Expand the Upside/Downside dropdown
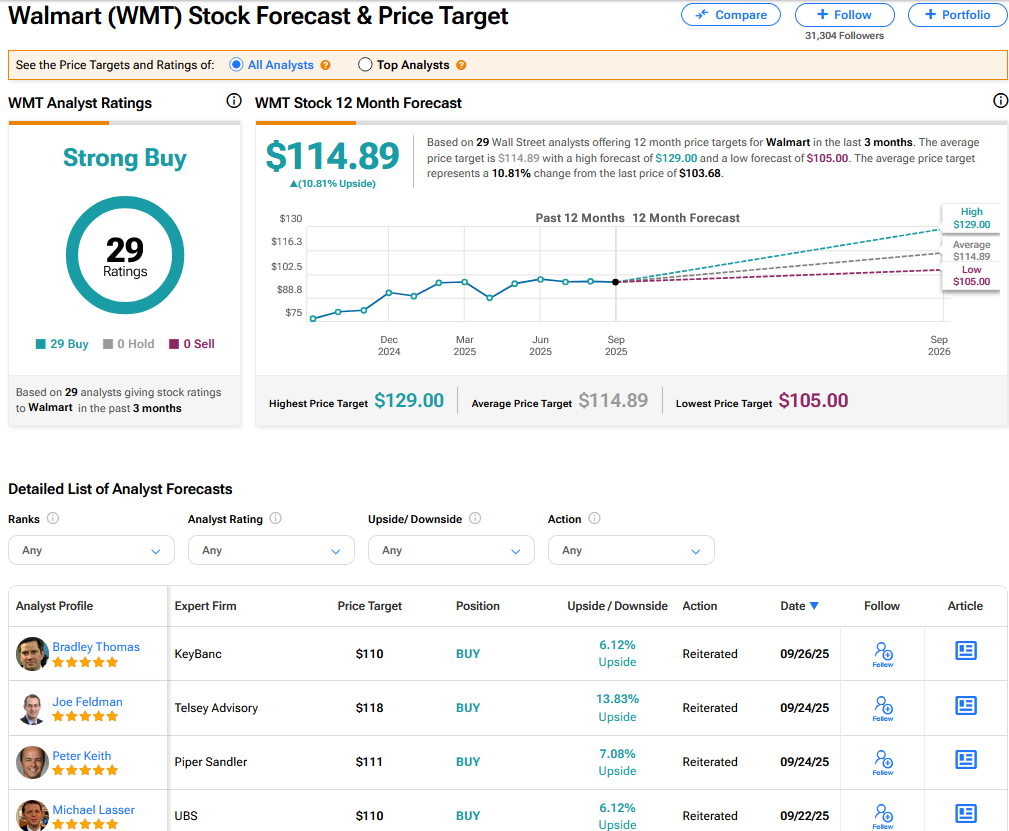 click(x=451, y=550)
